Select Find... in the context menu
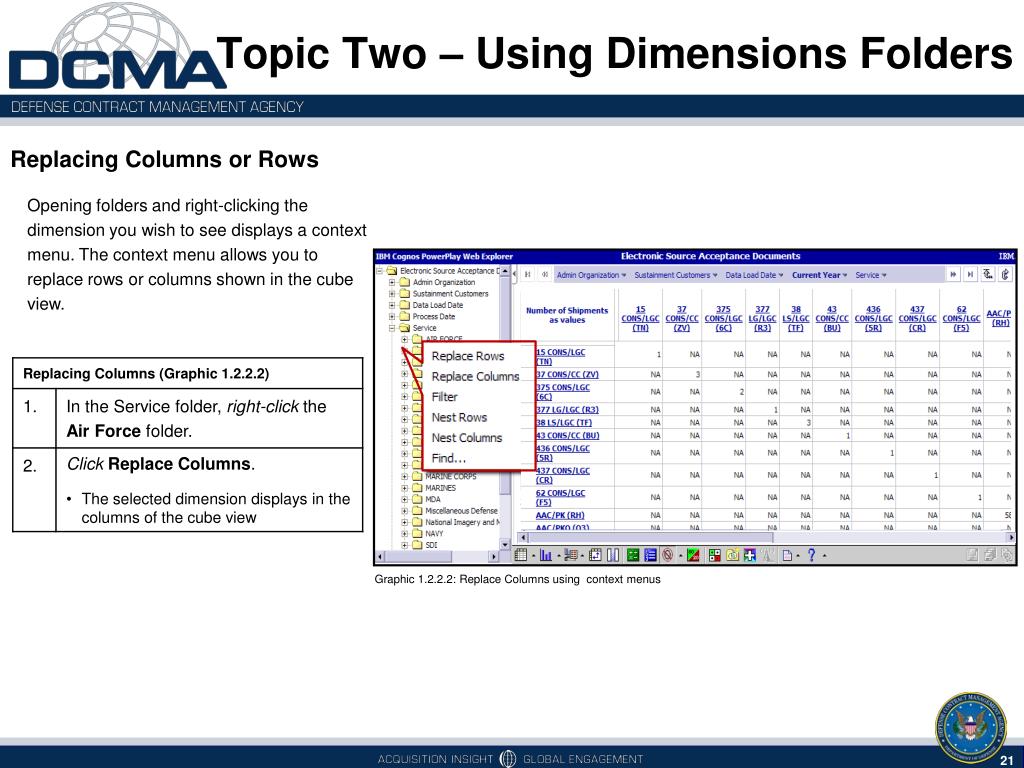This screenshot has width=1024, height=768. point(449,458)
